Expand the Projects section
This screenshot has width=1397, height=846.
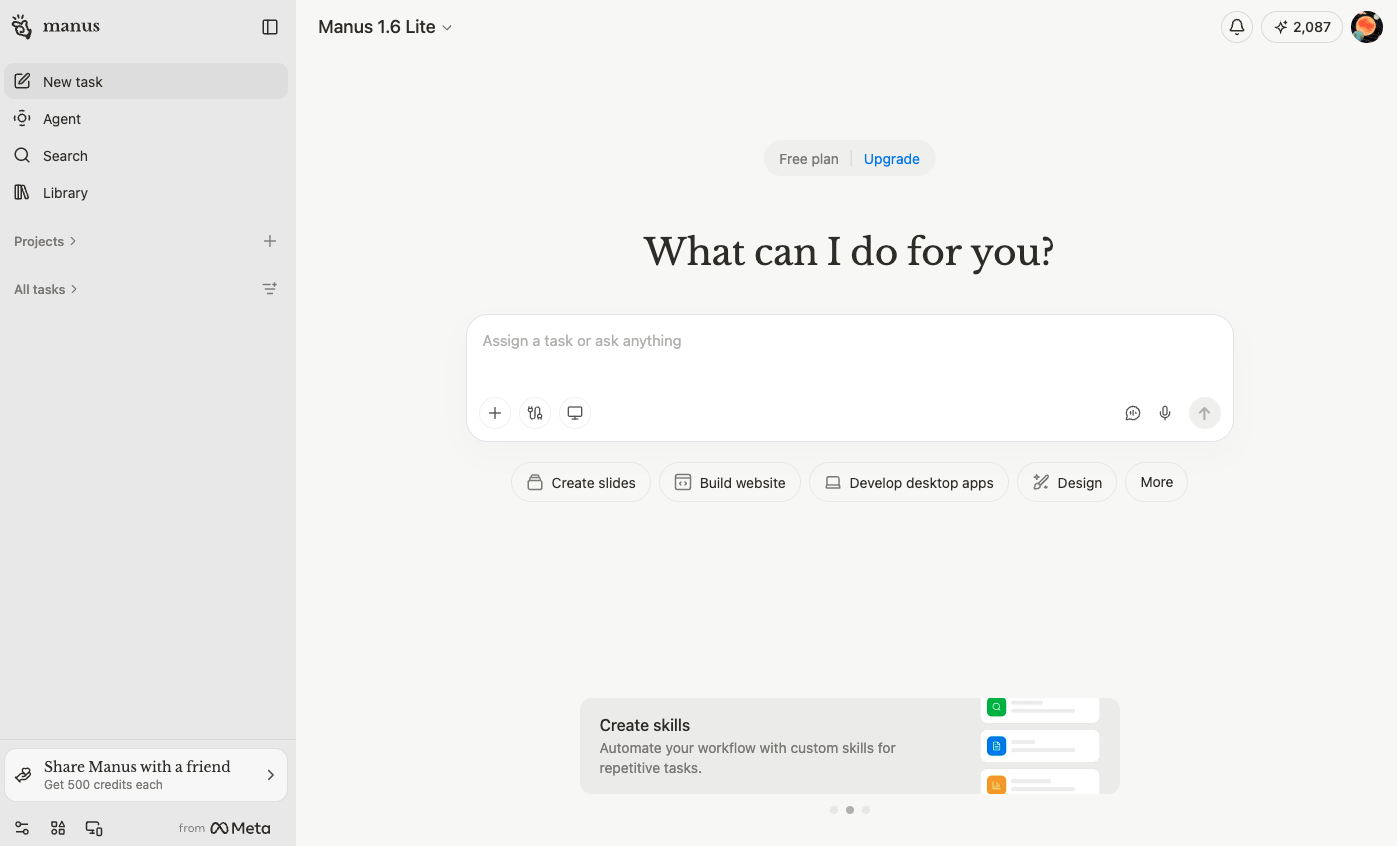click(x=45, y=241)
